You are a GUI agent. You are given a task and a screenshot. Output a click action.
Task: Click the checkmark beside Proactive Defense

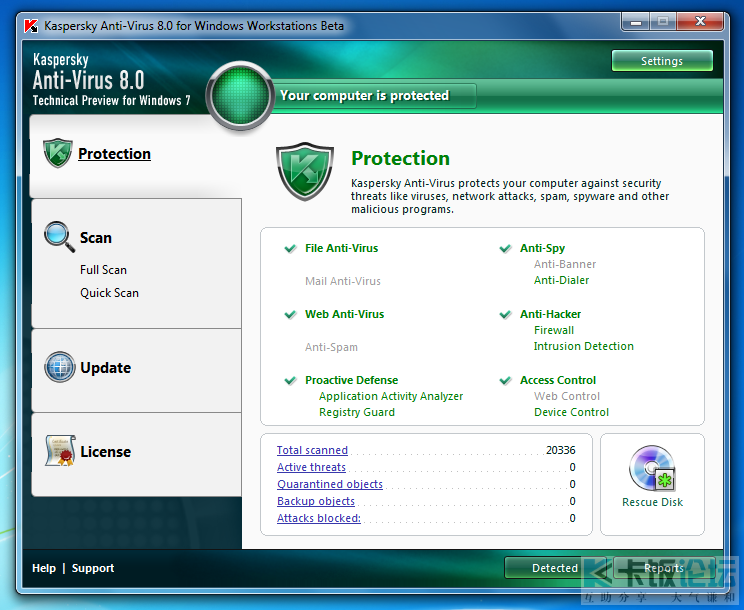click(290, 380)
